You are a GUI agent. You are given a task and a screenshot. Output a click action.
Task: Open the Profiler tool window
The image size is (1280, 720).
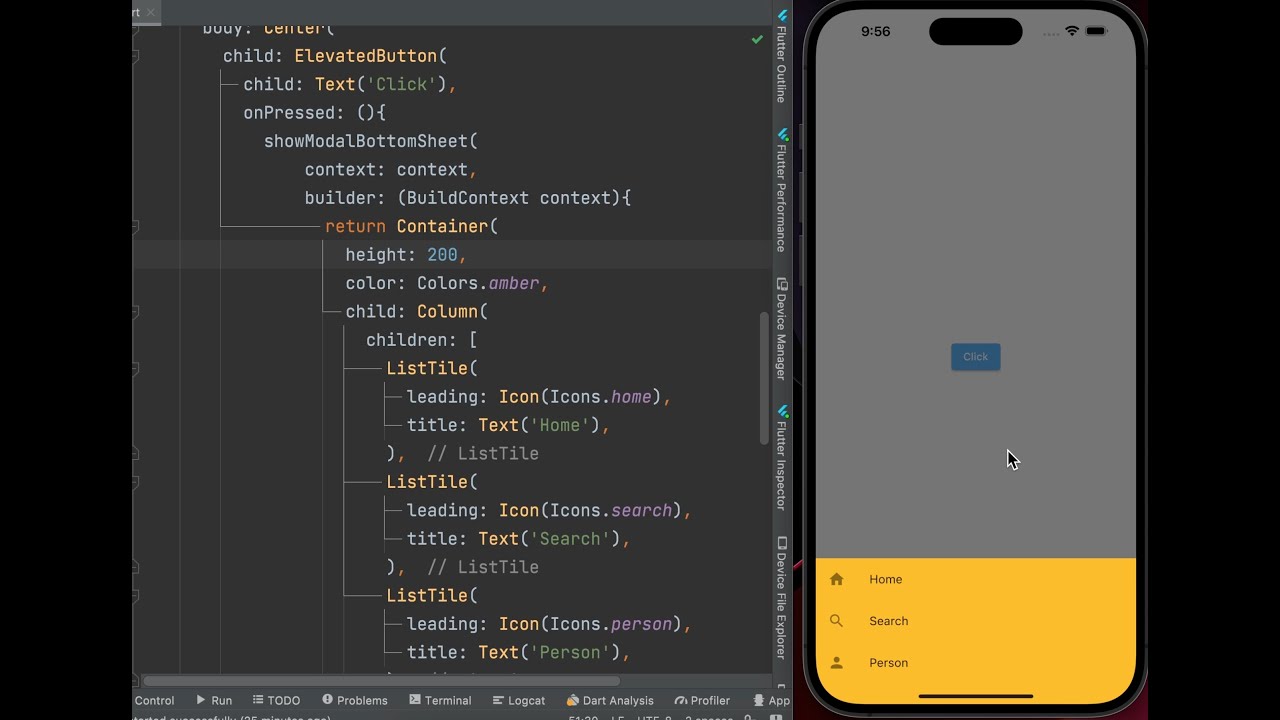(702, 700)
